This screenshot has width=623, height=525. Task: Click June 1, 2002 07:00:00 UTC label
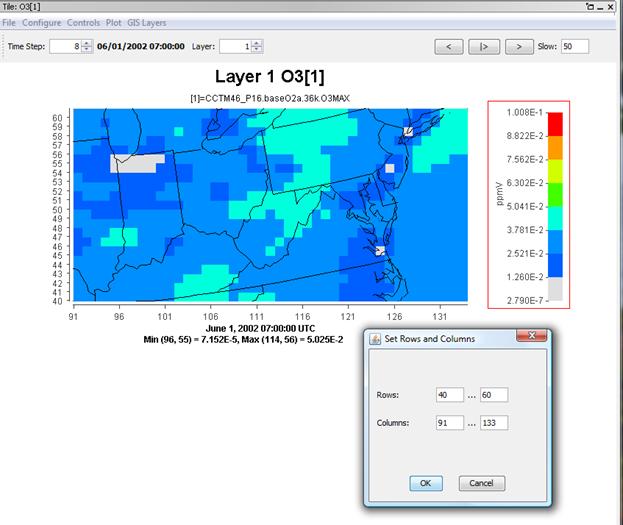[260, 329]
